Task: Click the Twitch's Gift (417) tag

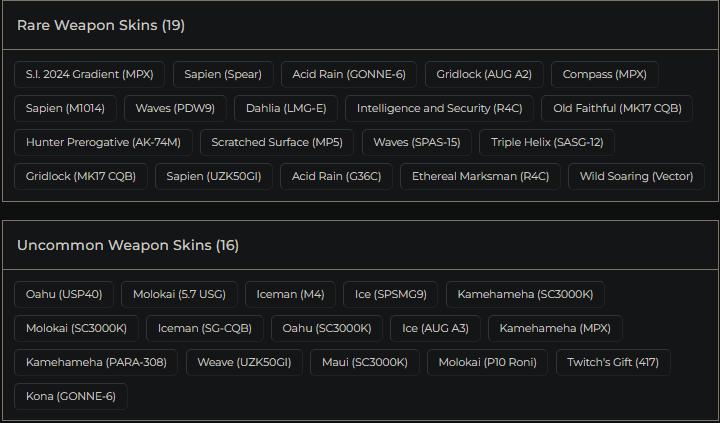Action: 613,362
